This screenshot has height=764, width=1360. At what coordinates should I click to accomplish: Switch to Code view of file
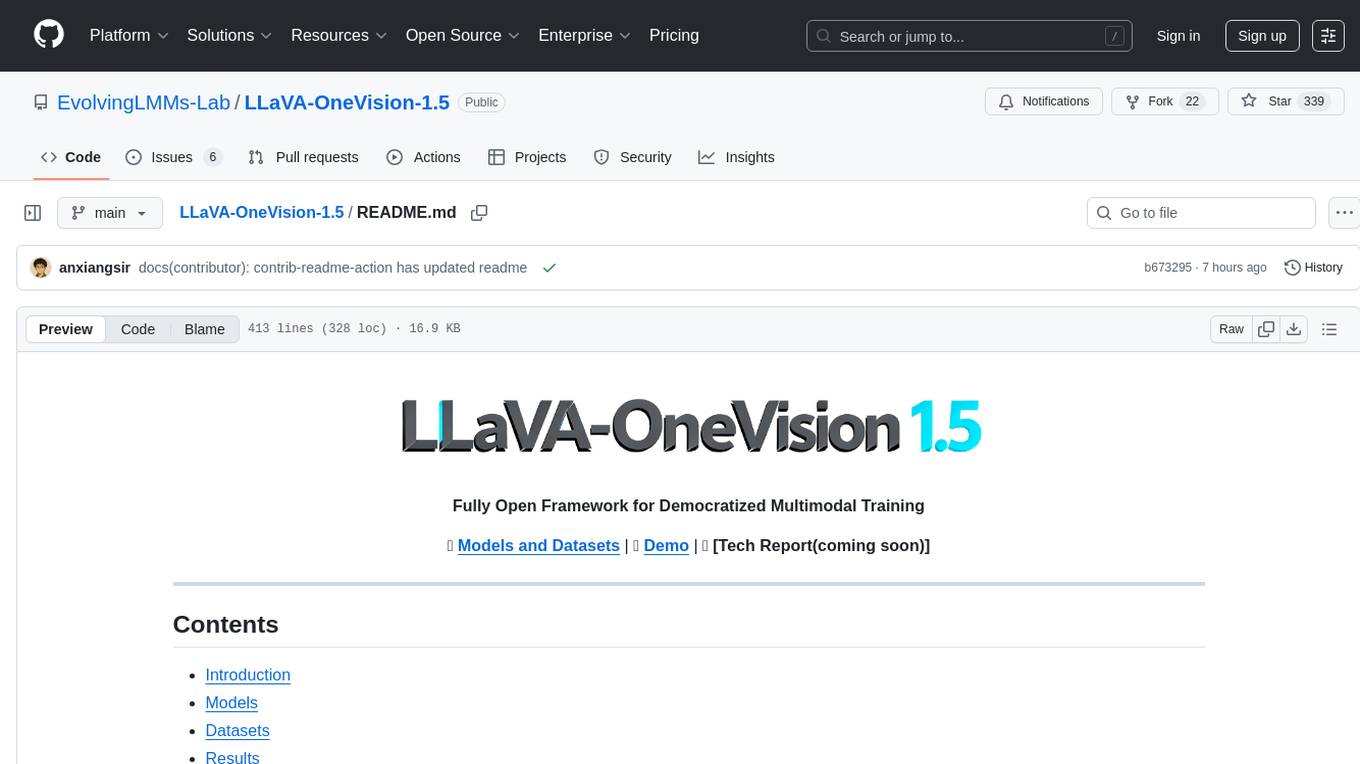pyautogui.click(x=138, y=329)
